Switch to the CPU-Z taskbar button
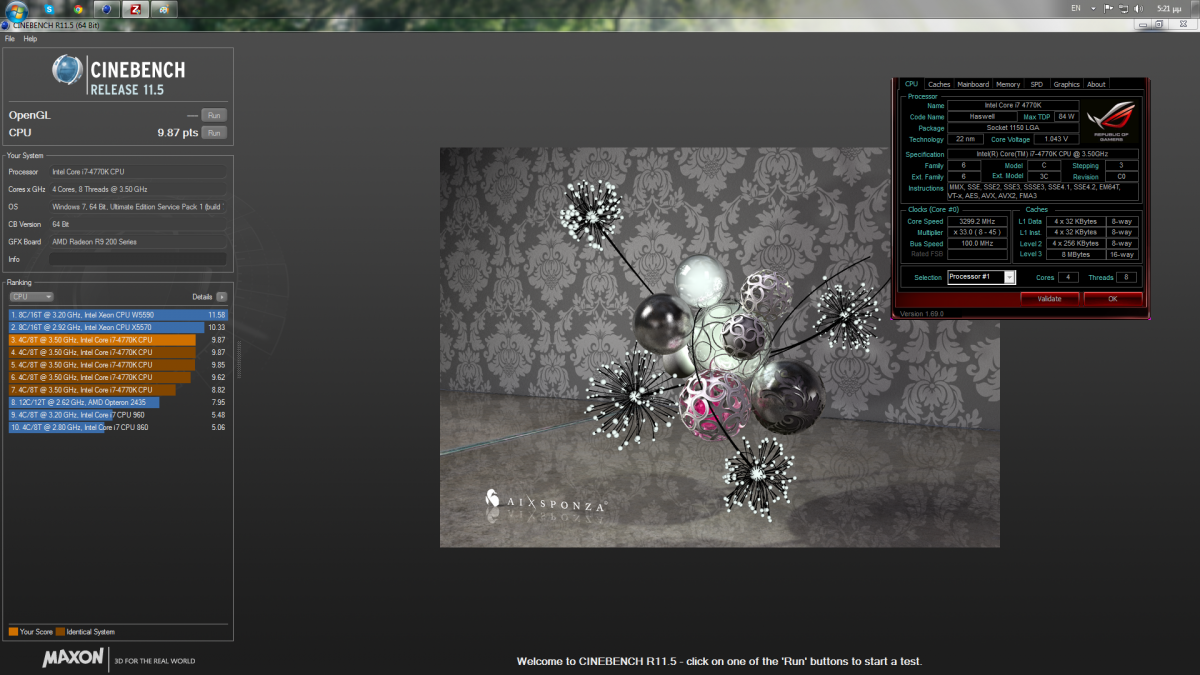 click(136, 9)
